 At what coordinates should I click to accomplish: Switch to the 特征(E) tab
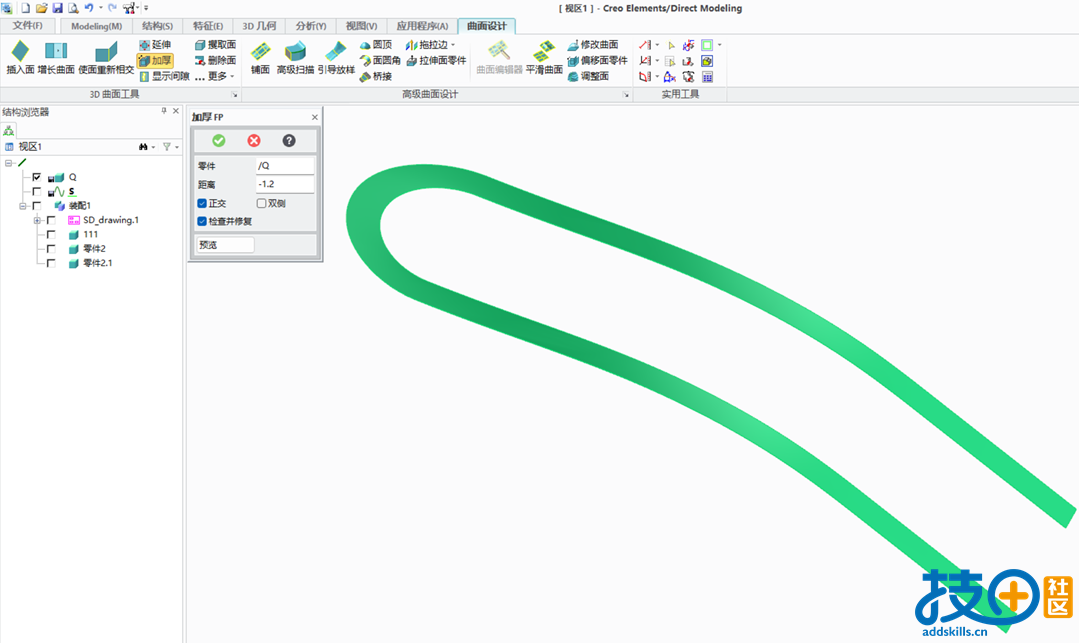point(208,26)
